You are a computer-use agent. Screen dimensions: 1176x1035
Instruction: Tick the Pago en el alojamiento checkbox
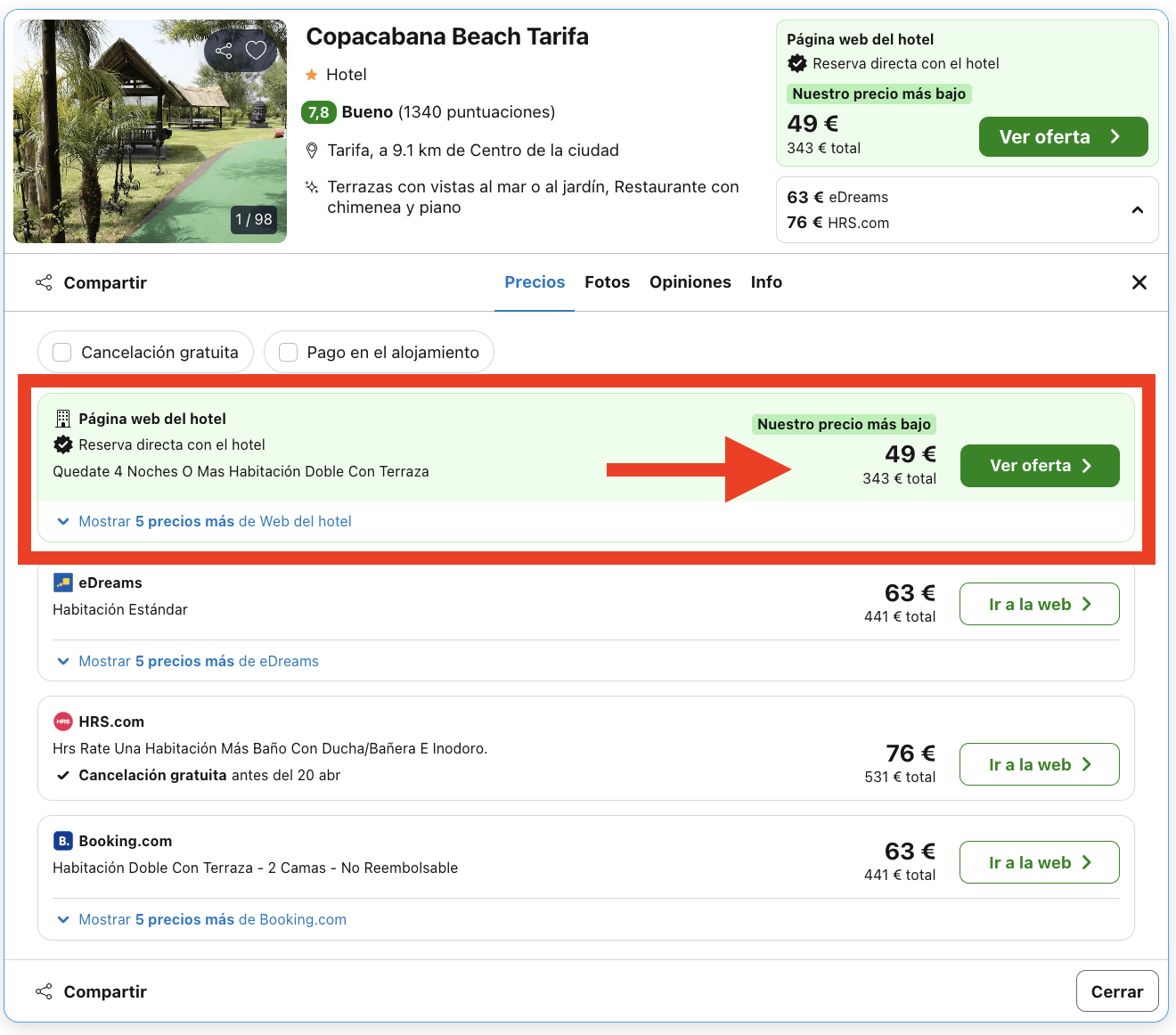[288, 353]
